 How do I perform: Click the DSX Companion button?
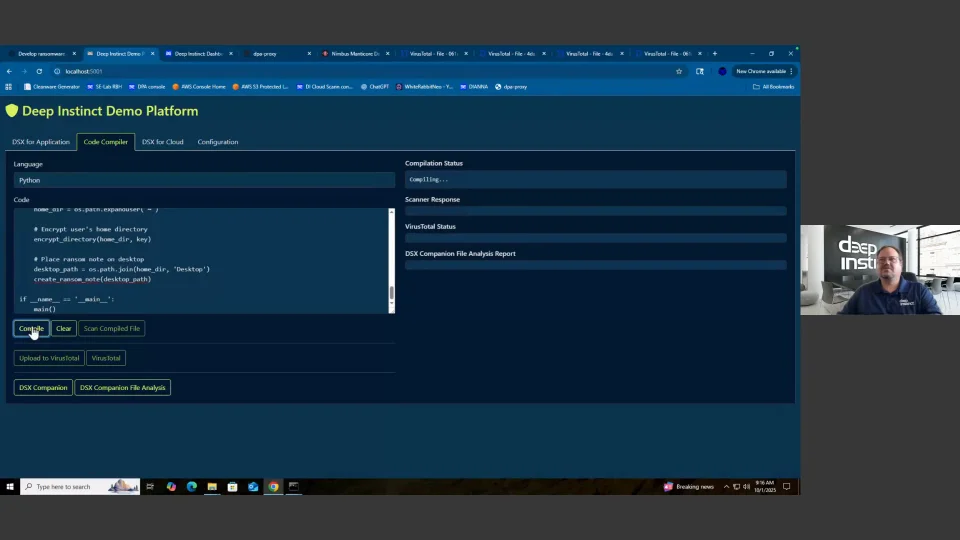pyautogui.click(x=43, y=388)
